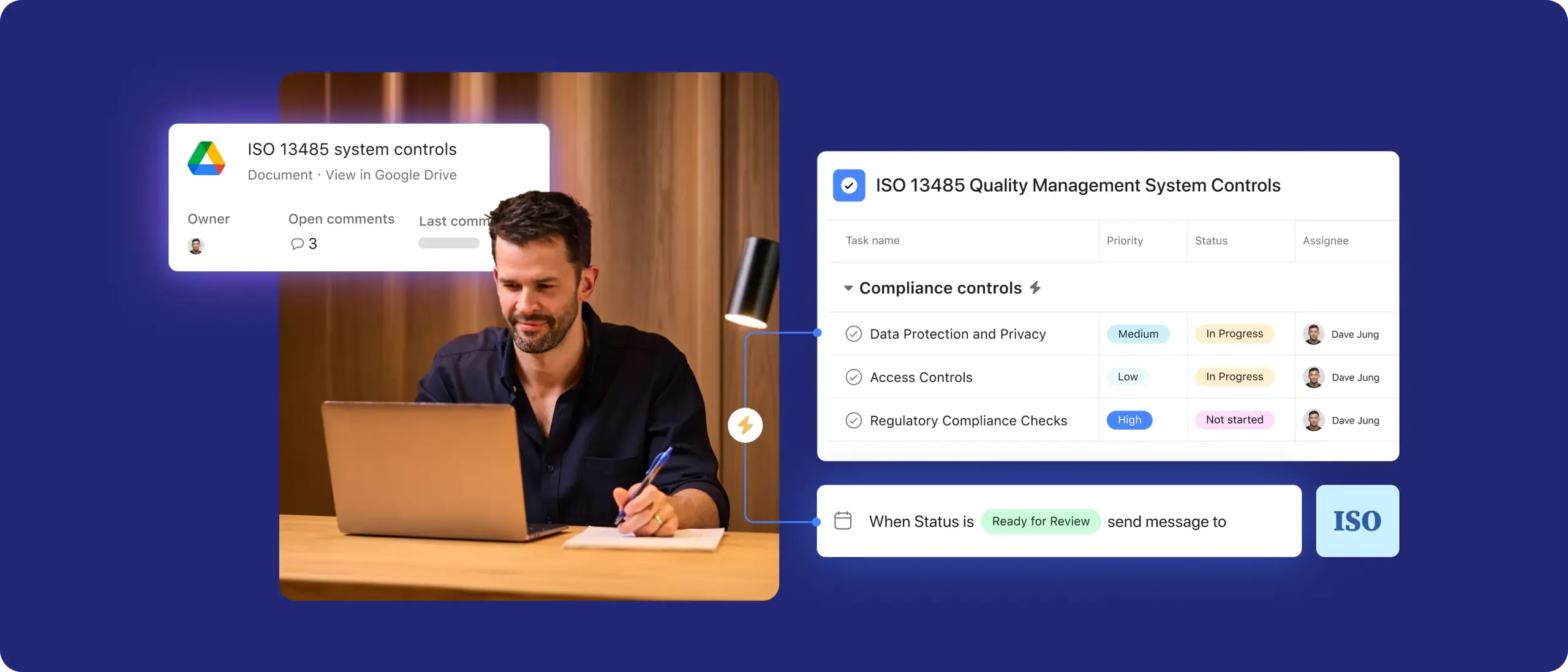The height and width of the screenshot is (672, 1568).
Task: Click the Dave Jung assignee avatar on first row
Action: (1314, 334)
